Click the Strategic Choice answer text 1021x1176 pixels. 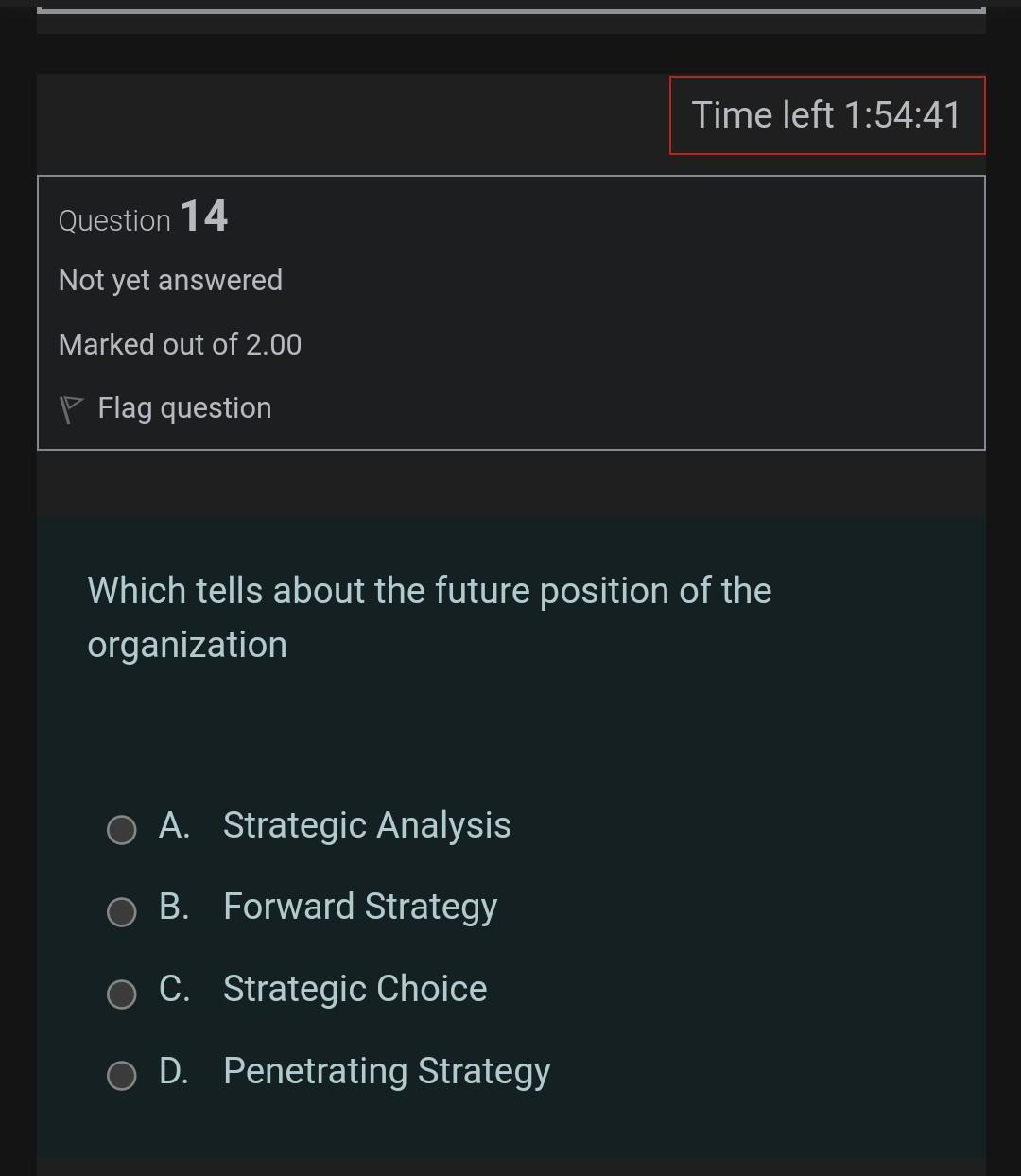[355, 989]
